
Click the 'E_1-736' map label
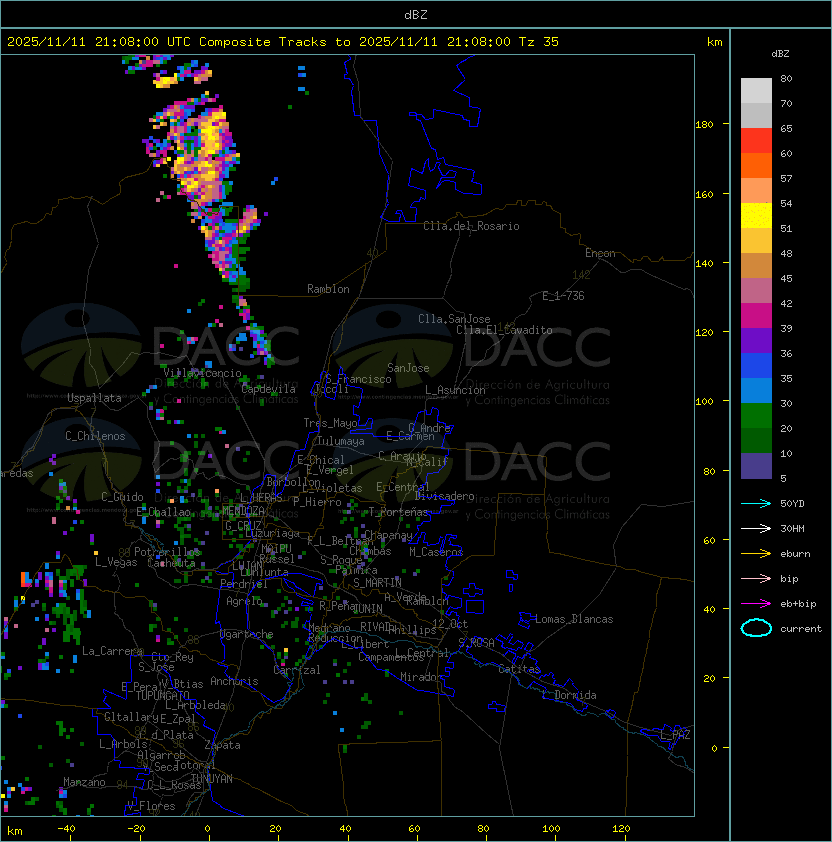[563, 296]
